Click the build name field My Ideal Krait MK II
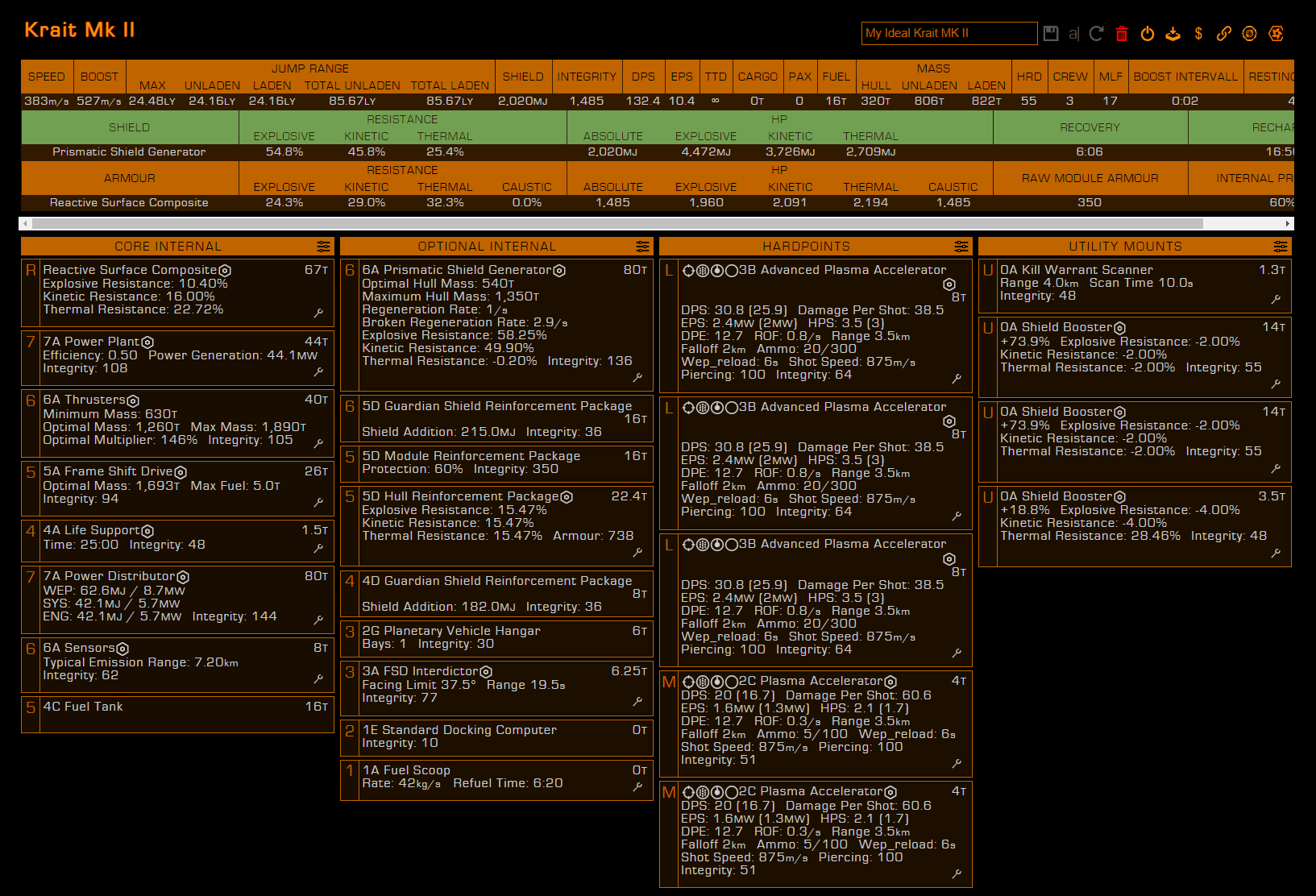Image resolution: width=1316 pixels, height=896 pixels. click(x=949, y=33)
